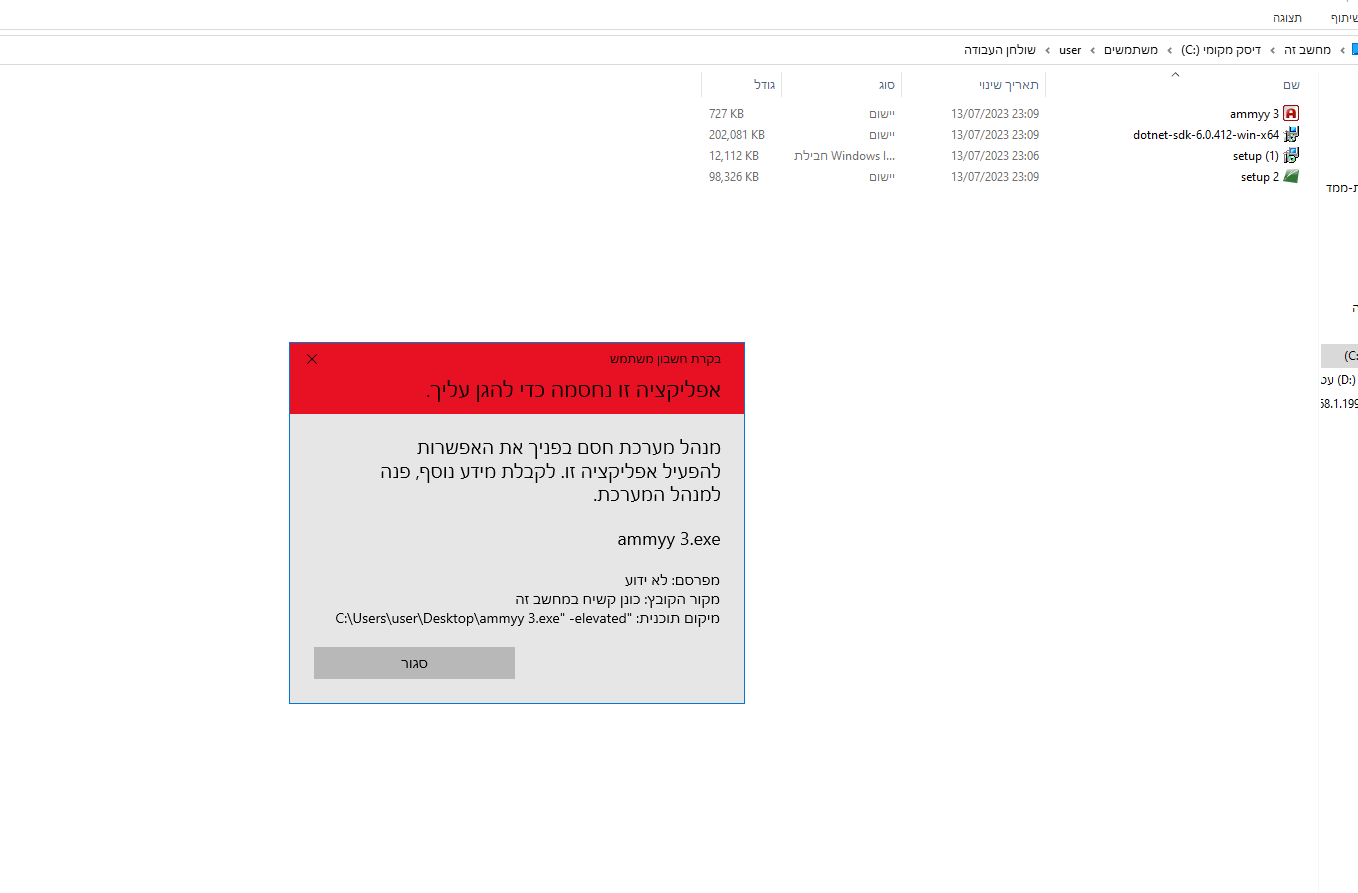The image size is (1358, 893).
Task: Click the ammyy 3 modified date cell
Action: pyautogui.click(x=995, y=114)
